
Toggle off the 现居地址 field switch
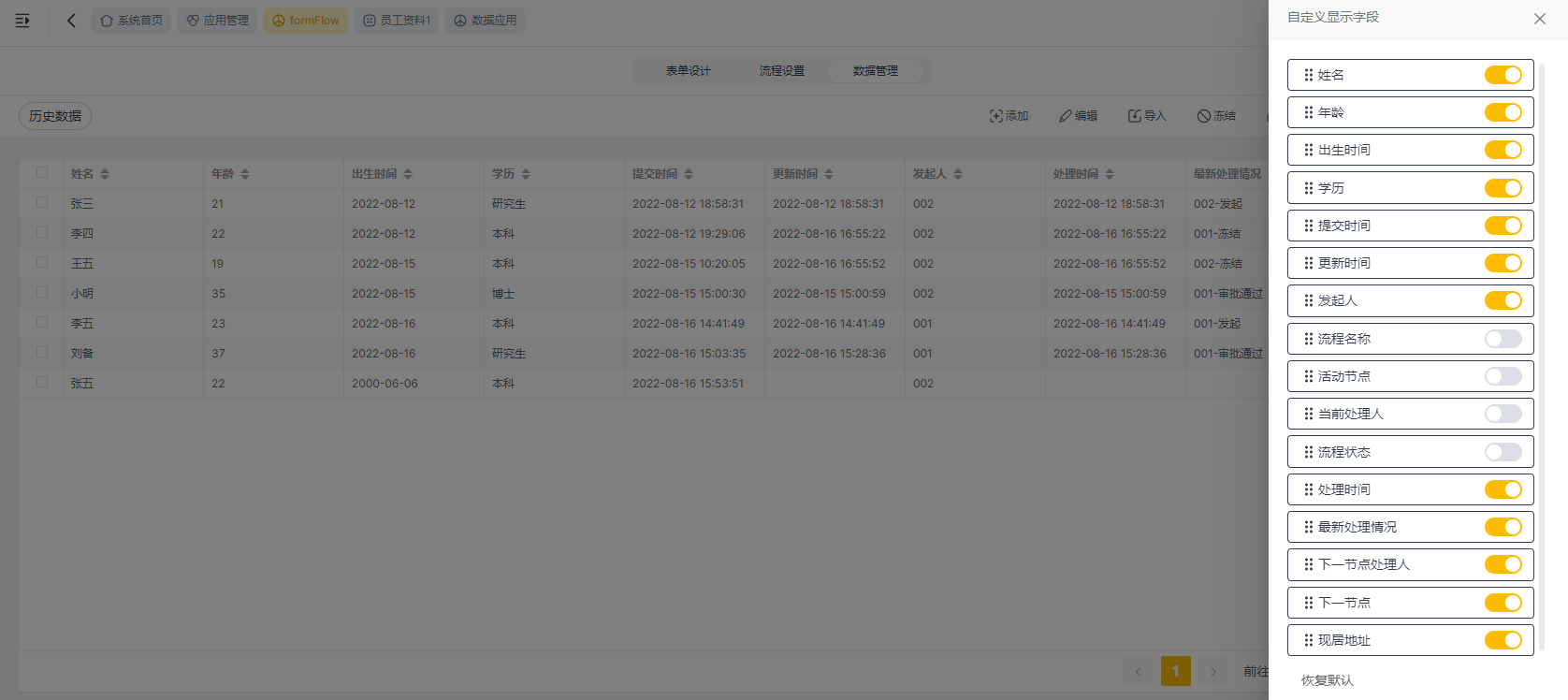tap(1503, 640)
